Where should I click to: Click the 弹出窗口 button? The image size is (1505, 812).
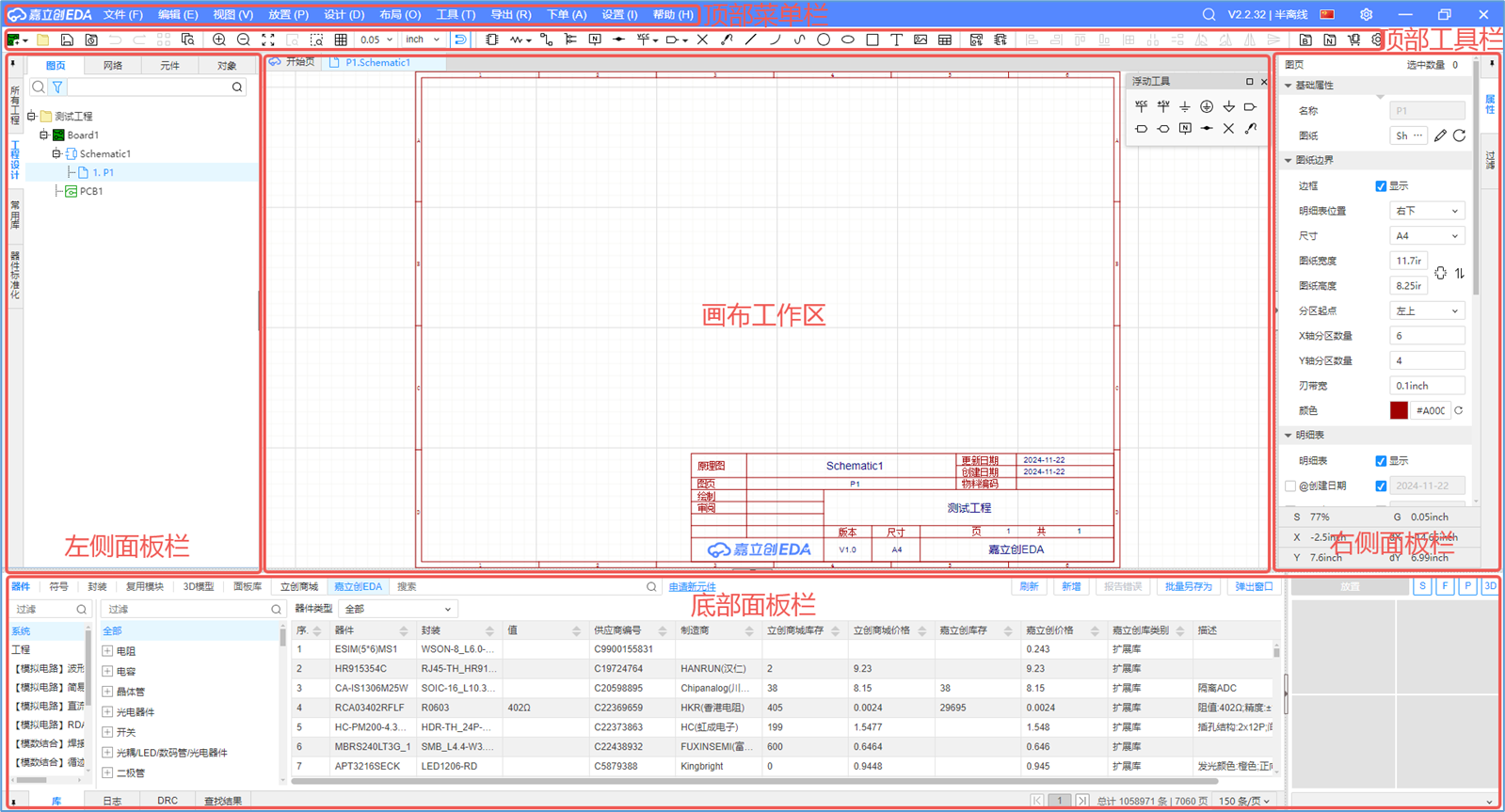click(1254, 587)
